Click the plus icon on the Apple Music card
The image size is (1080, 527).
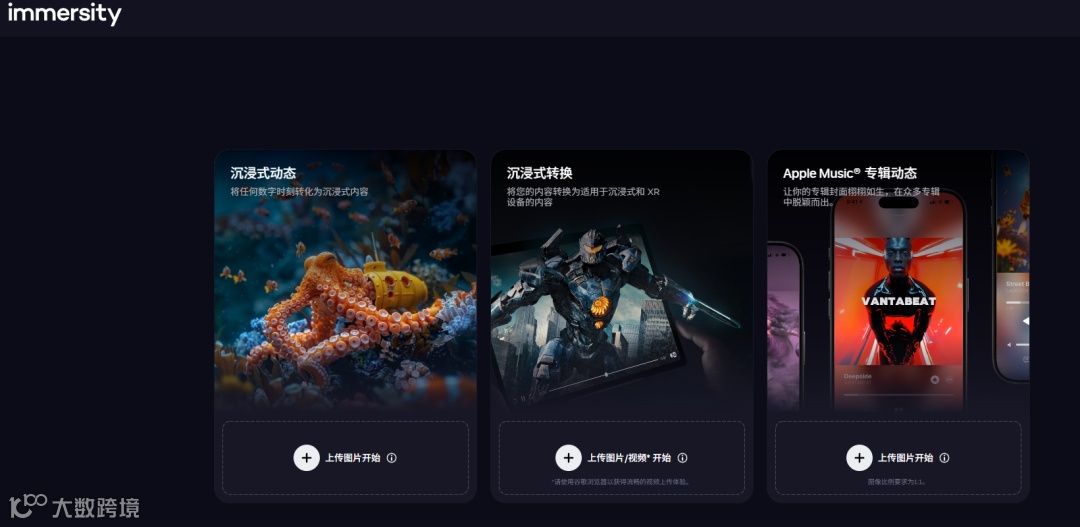point(859,457)
